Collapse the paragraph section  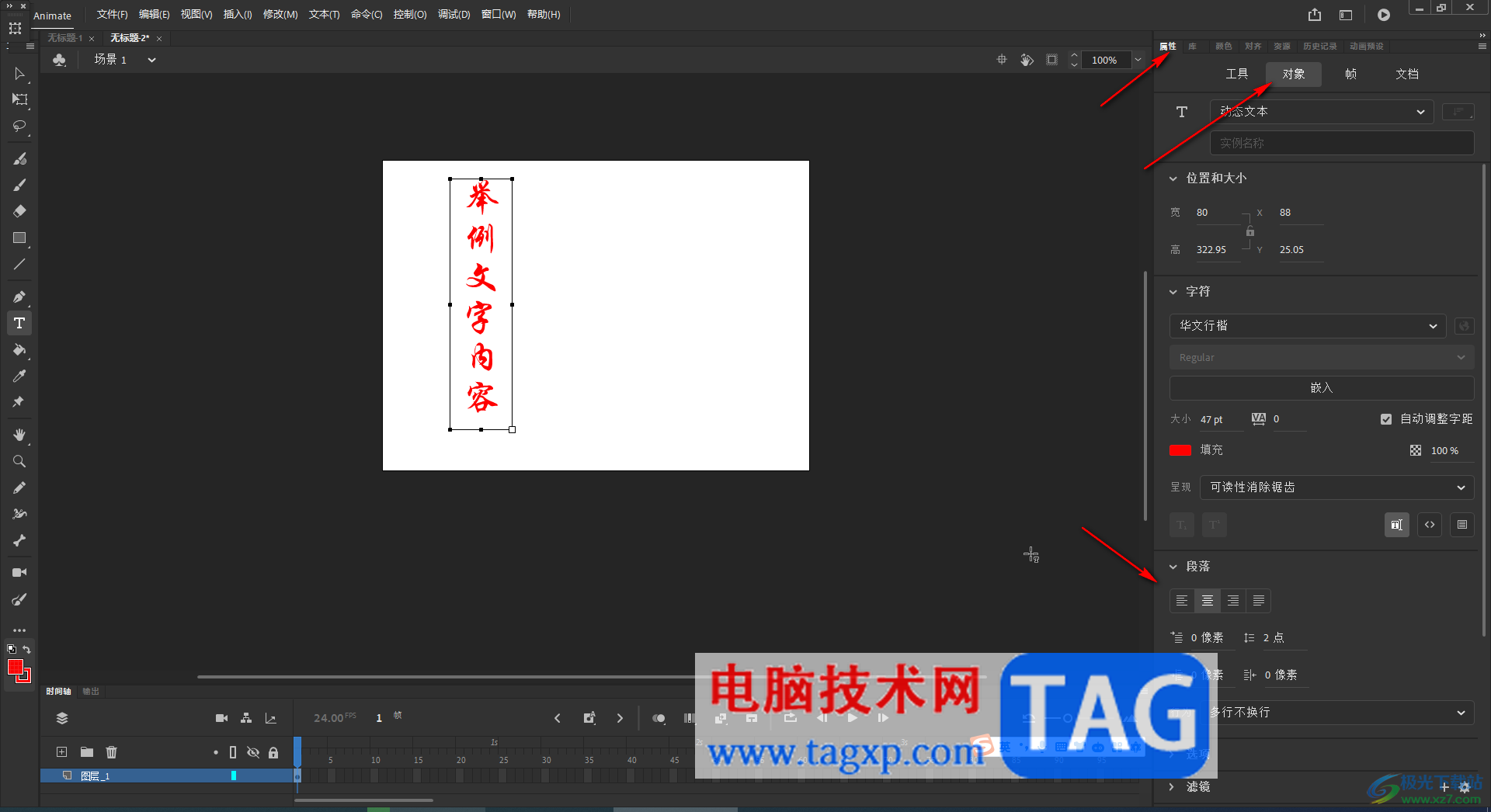tap(1173, 567)
